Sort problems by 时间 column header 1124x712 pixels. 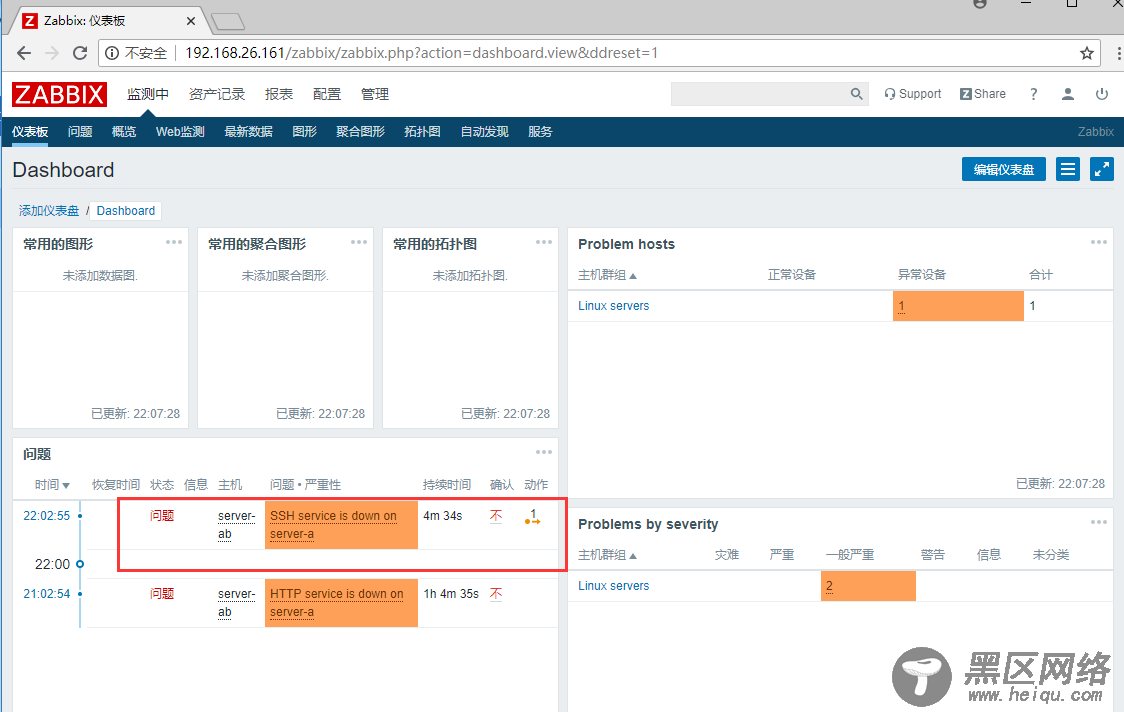coord(52,485)
